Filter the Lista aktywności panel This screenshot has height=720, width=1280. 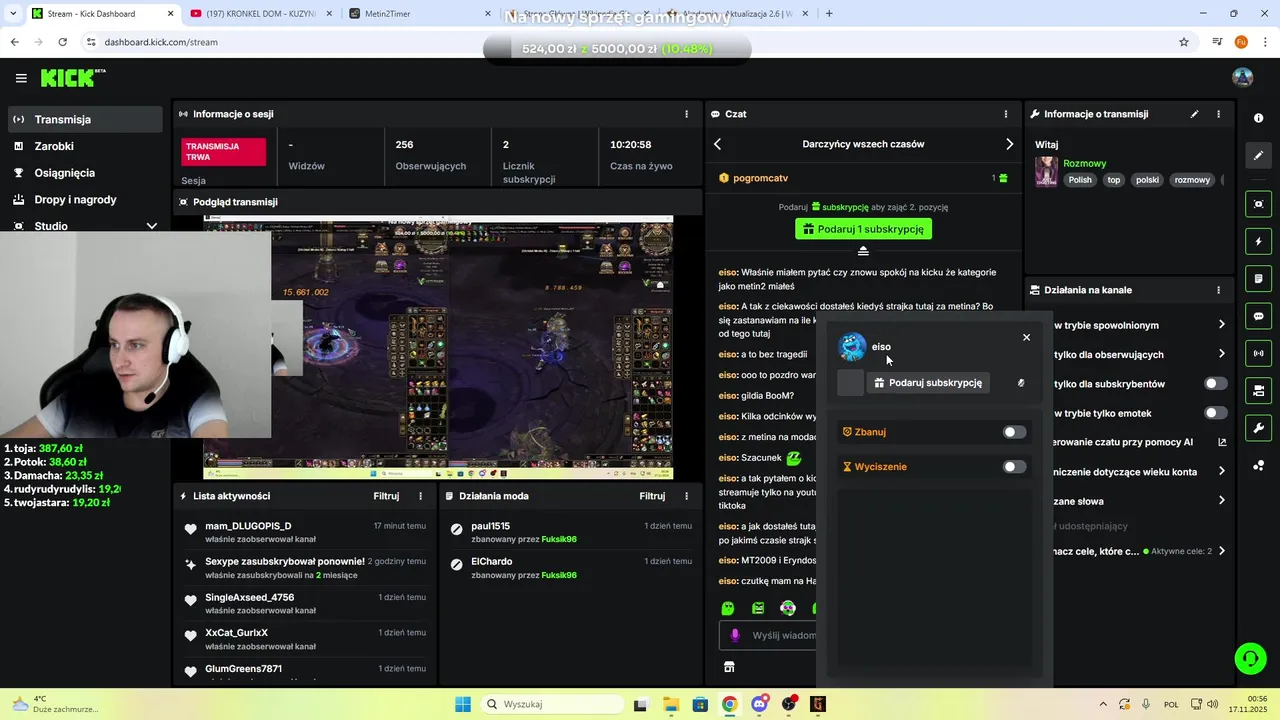tap(386, 496)
